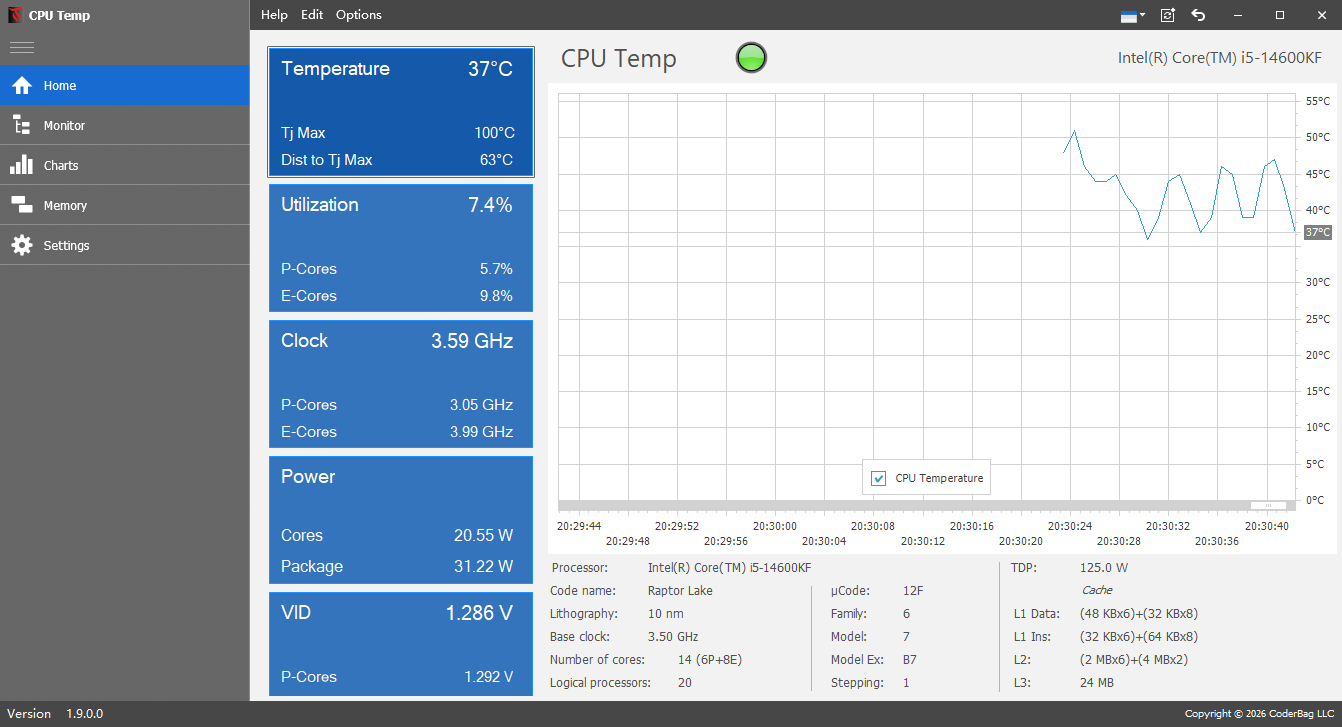Click the hamburger menu to collapse sidebar
1342x727 pixels.
21,46
